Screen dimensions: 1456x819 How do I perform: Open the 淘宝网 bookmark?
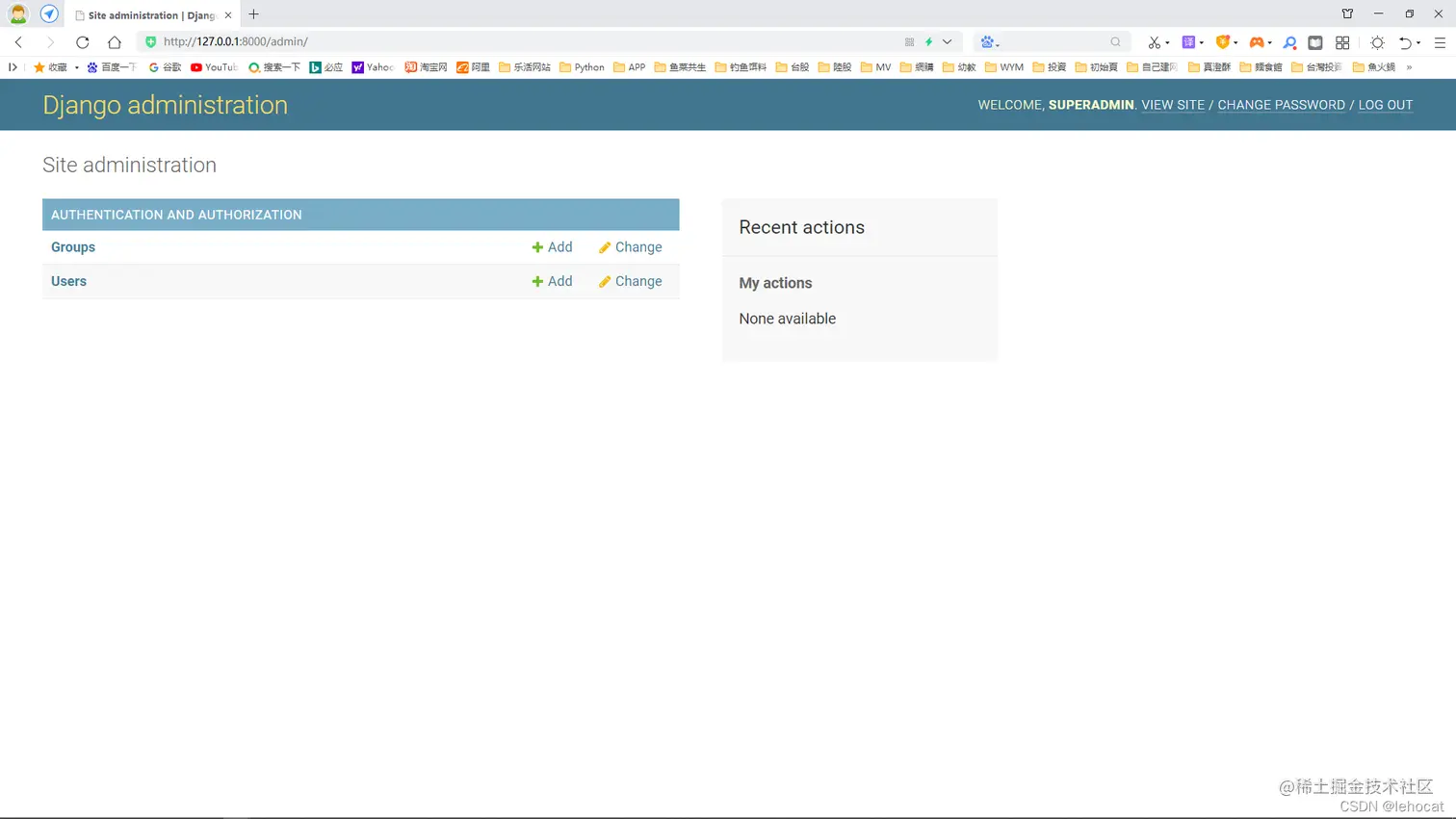pos(426,67)
